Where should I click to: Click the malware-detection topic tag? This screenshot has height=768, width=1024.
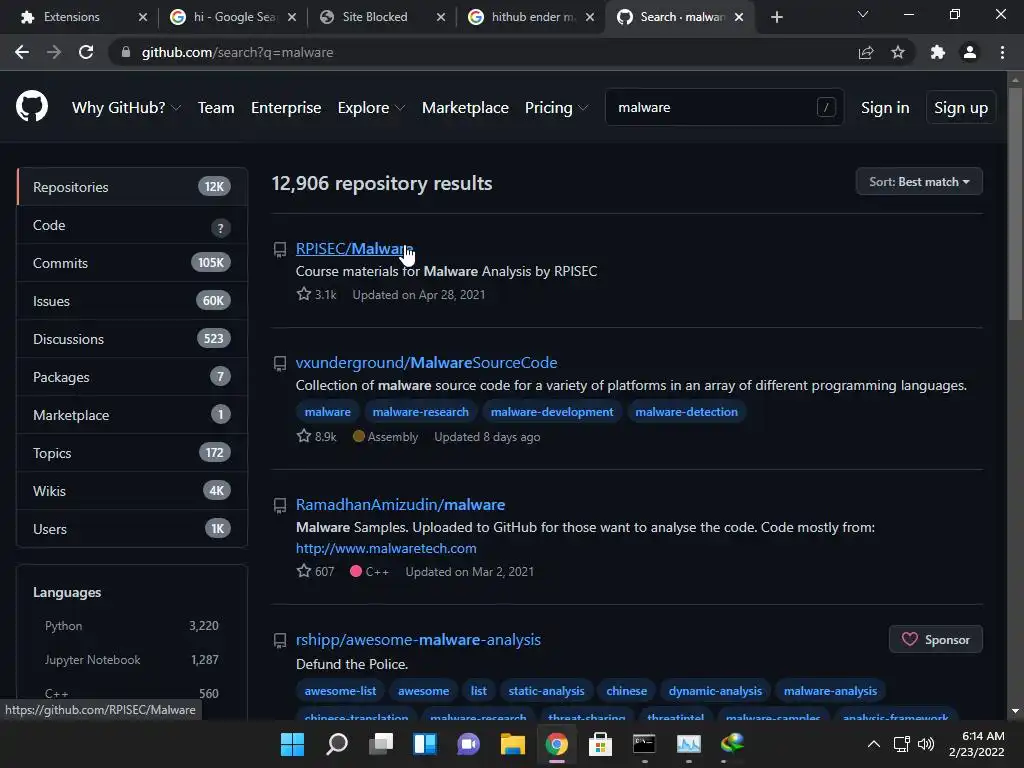click(686, 411)
